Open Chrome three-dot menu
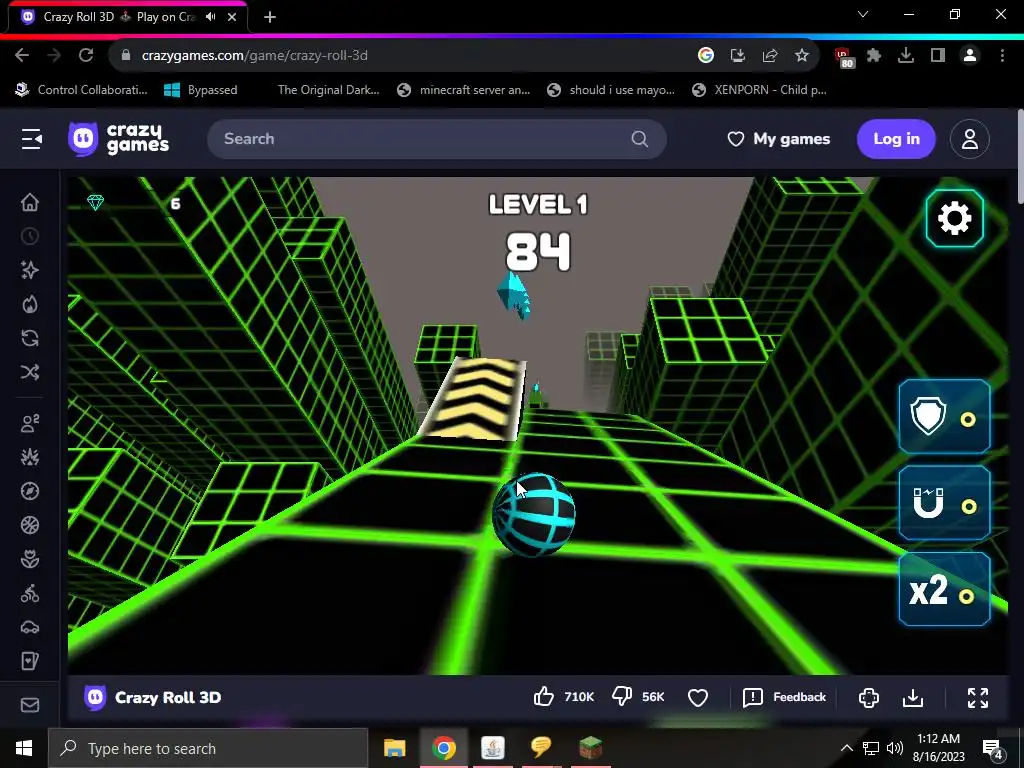 (1002, 56)
